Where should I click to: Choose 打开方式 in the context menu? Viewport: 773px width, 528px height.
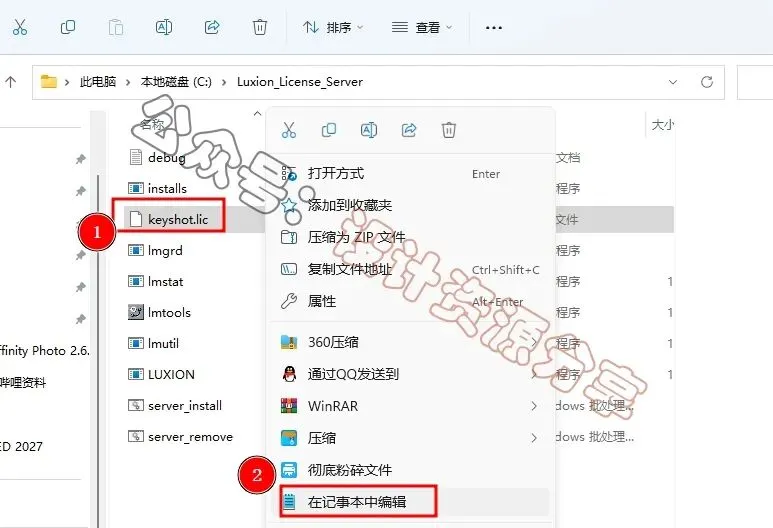click(411, 174)
